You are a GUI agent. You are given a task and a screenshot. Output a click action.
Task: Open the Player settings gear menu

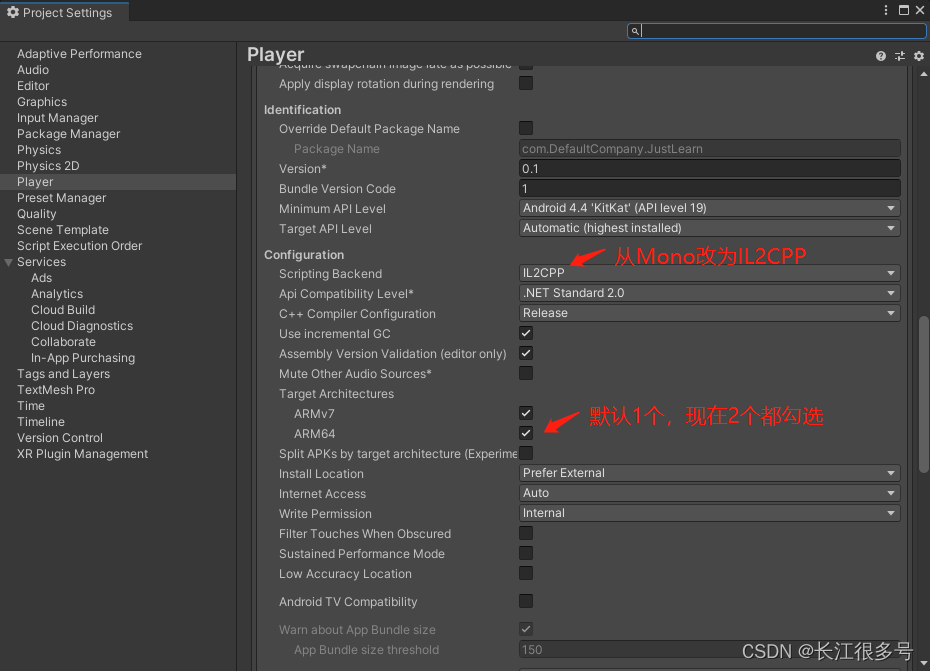919,56
